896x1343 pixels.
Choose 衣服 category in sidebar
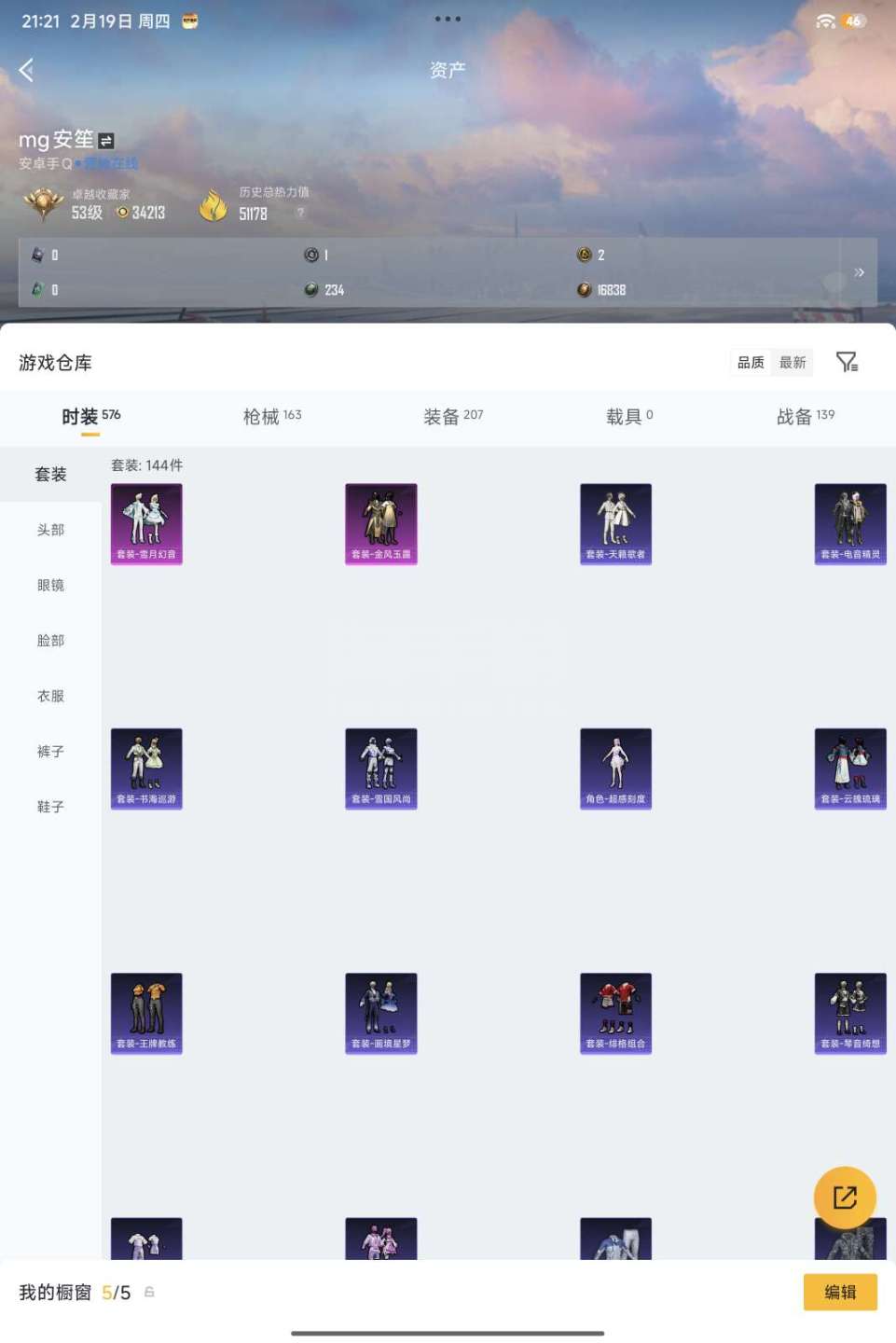[x=50, y=696]
